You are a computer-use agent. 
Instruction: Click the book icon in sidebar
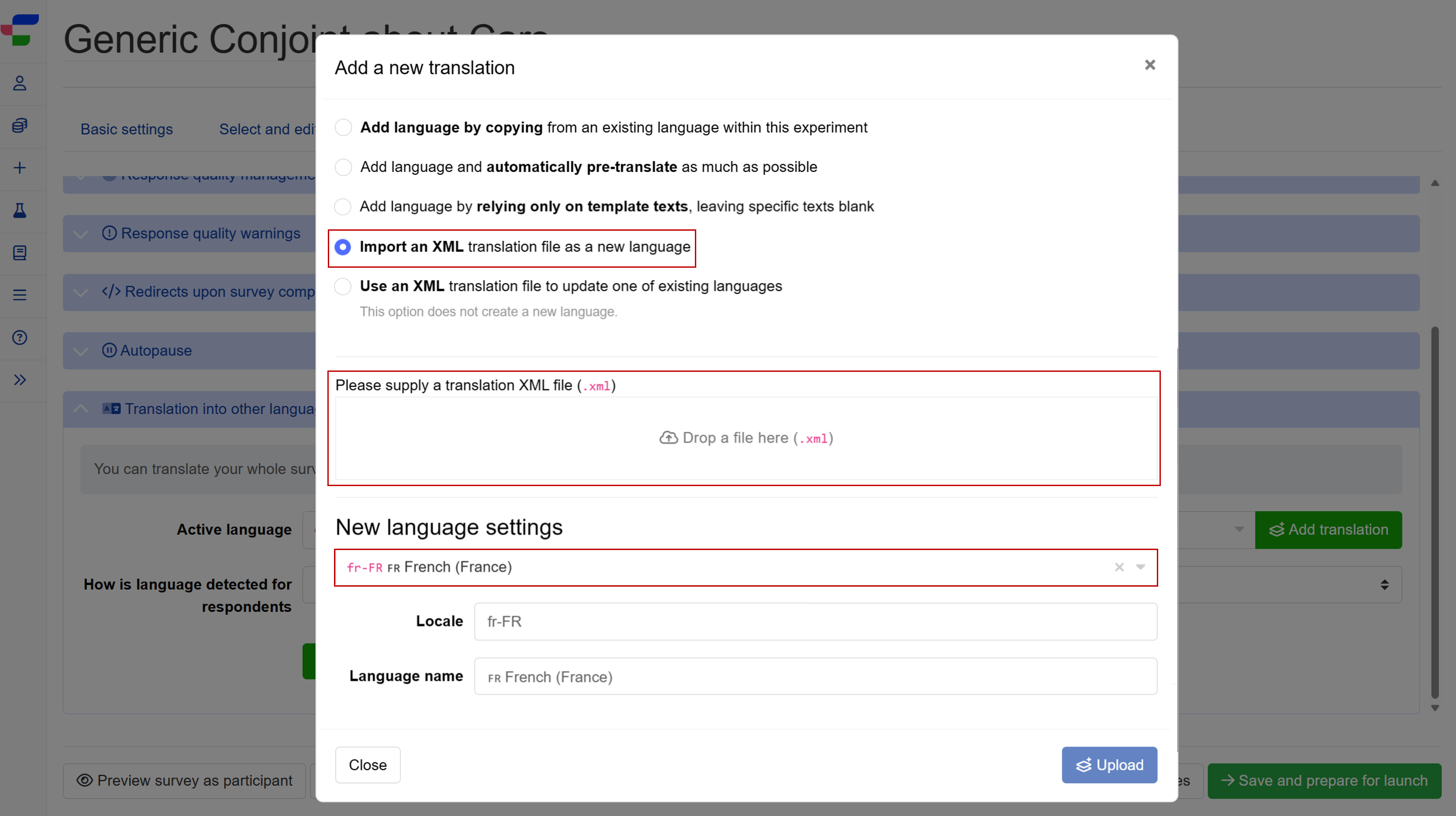tap(20, 253)
